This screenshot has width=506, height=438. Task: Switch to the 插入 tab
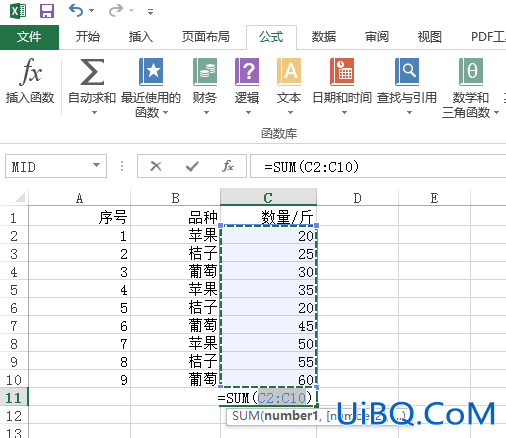[141, 37]
